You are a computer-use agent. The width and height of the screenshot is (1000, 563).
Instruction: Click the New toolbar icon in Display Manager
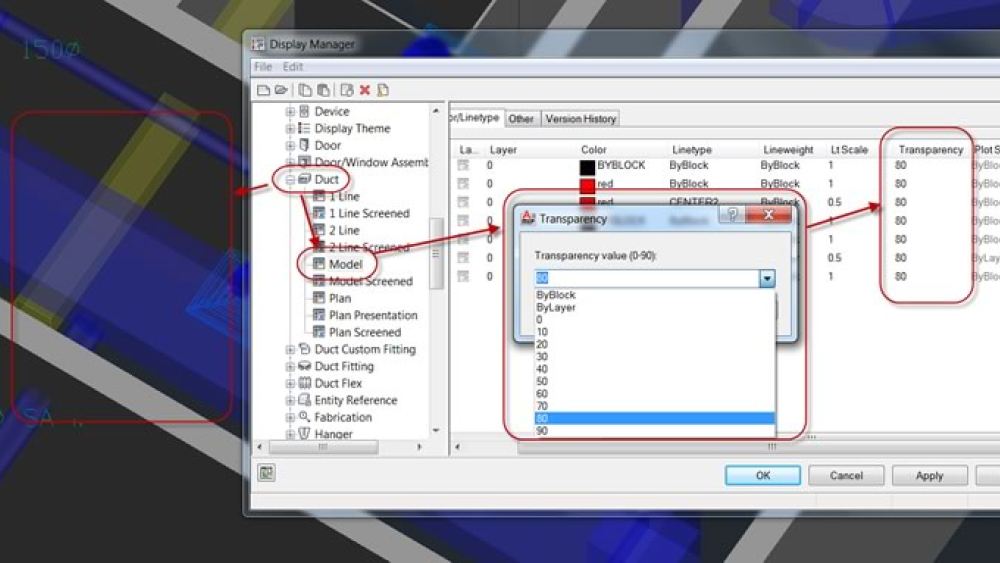pos(263,90)
